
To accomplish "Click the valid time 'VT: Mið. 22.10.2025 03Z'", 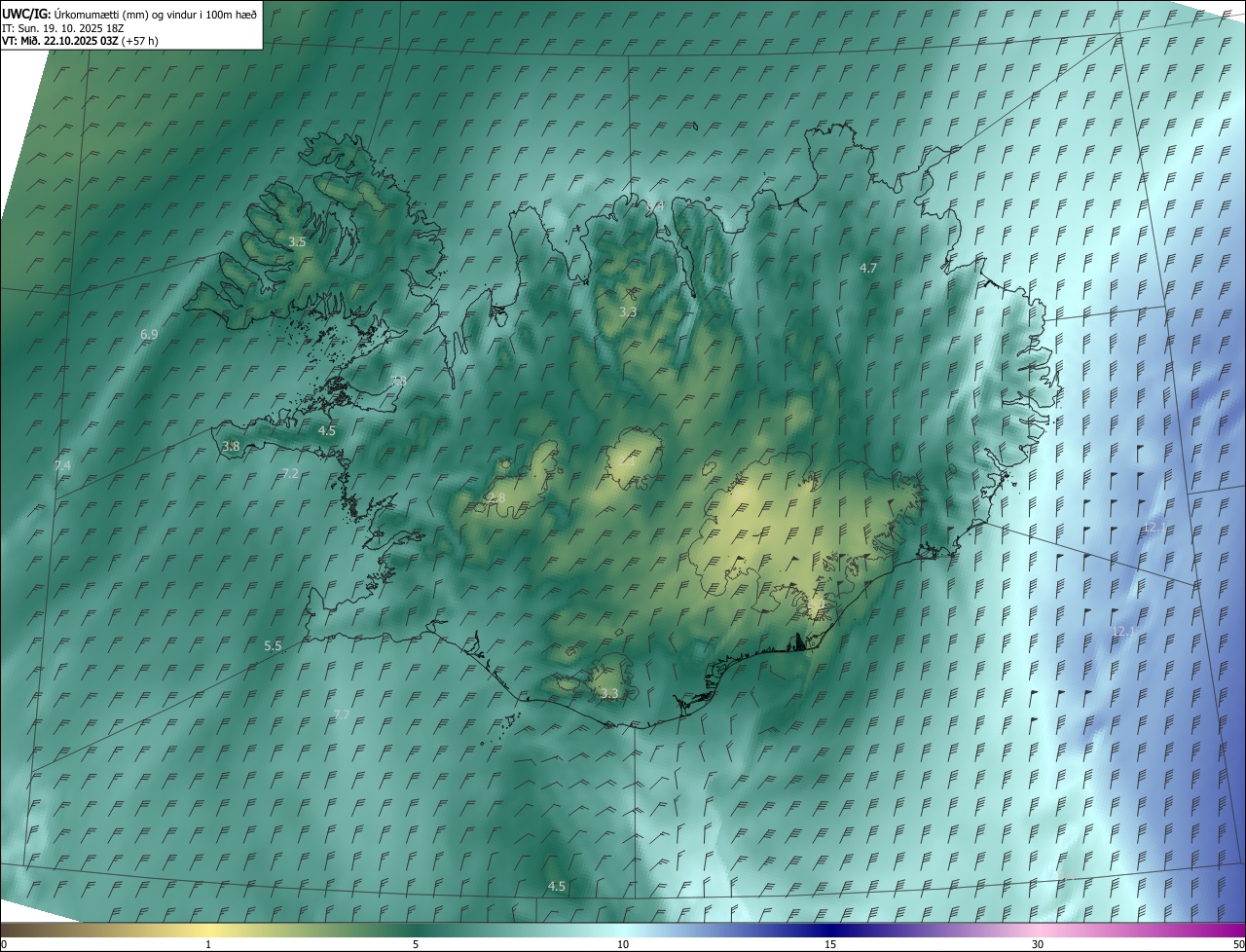I will [x=59, y=41].
